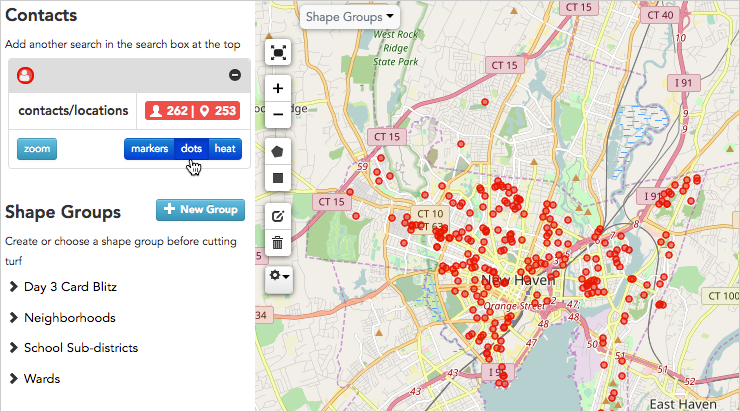Switch to dots display mode

pos(191,149)
